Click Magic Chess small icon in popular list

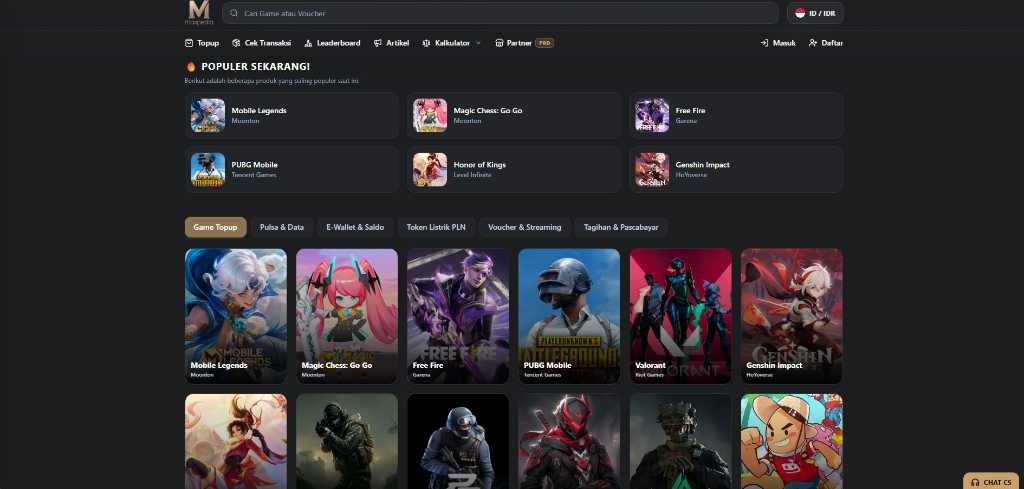click(x=430, y=116)
